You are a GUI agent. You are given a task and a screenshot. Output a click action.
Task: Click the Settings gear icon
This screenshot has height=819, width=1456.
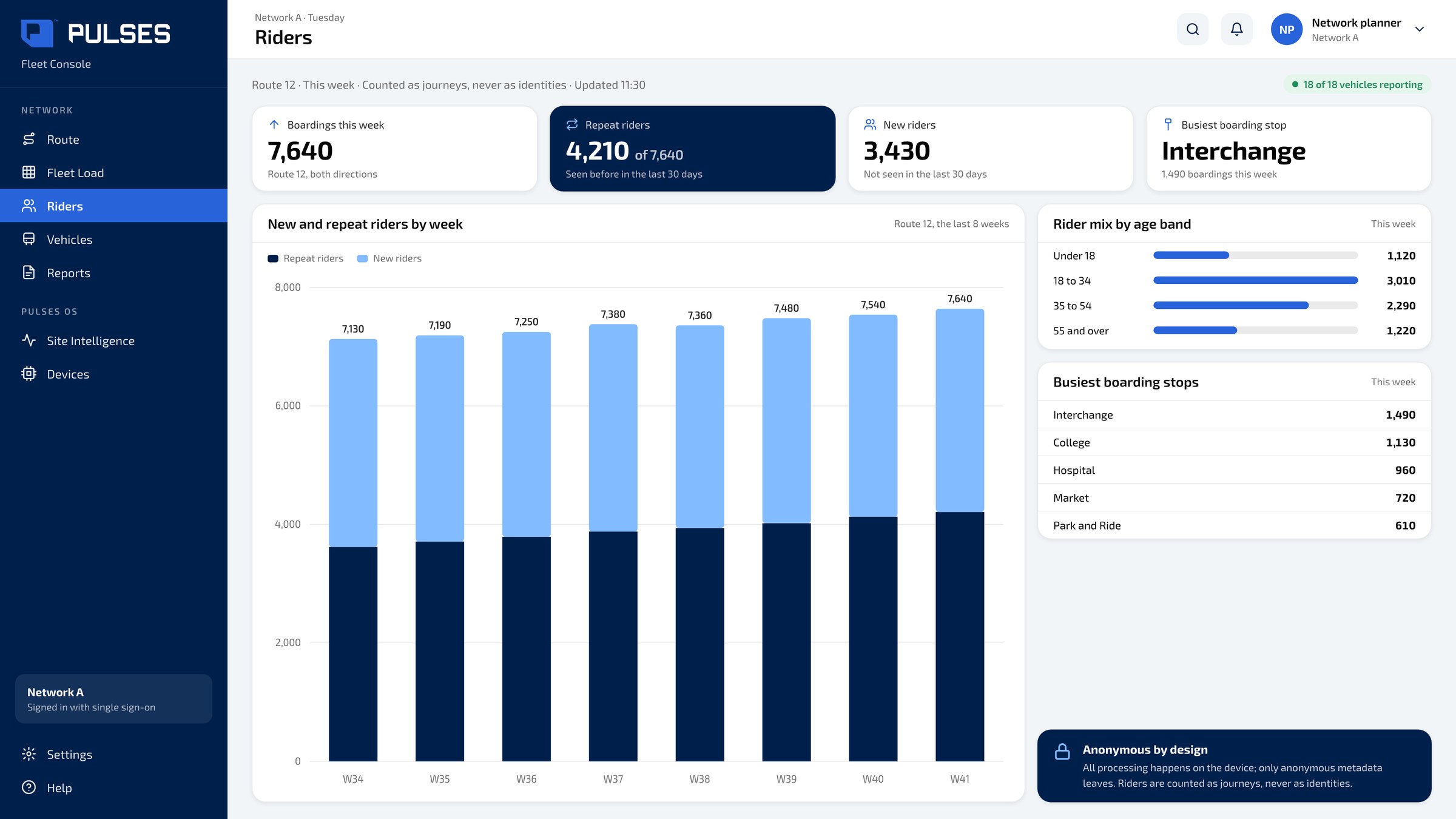coord(29,754)
